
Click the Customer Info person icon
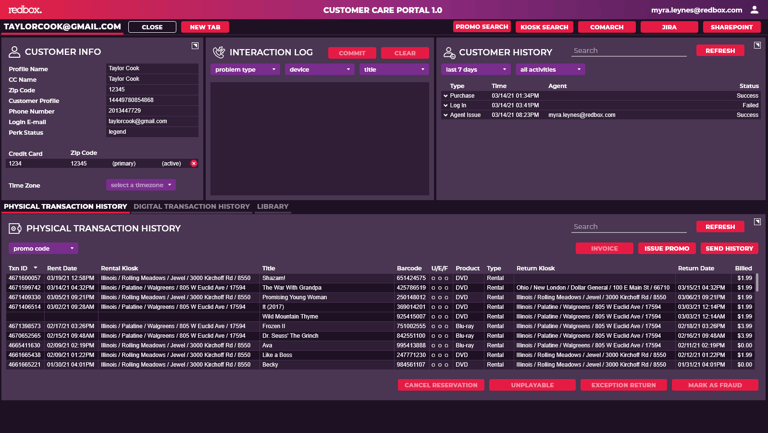pos(14,51)
